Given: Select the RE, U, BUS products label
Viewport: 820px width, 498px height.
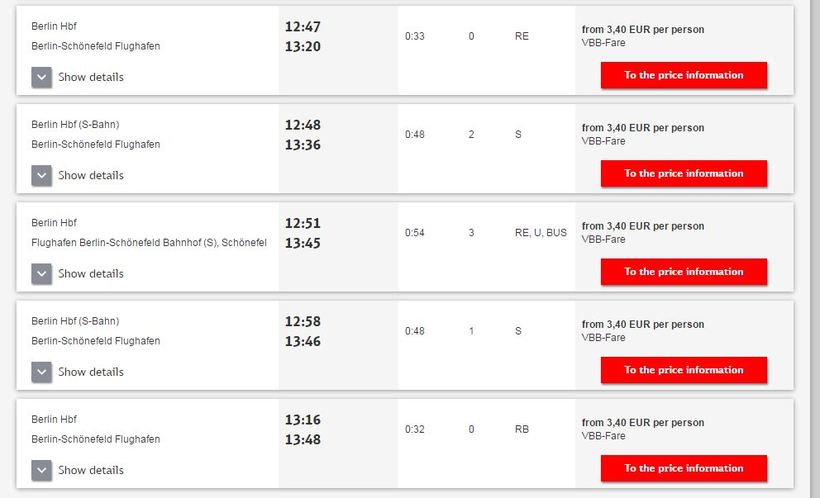Looking at the screenshot, I should [x=540, y=233].
